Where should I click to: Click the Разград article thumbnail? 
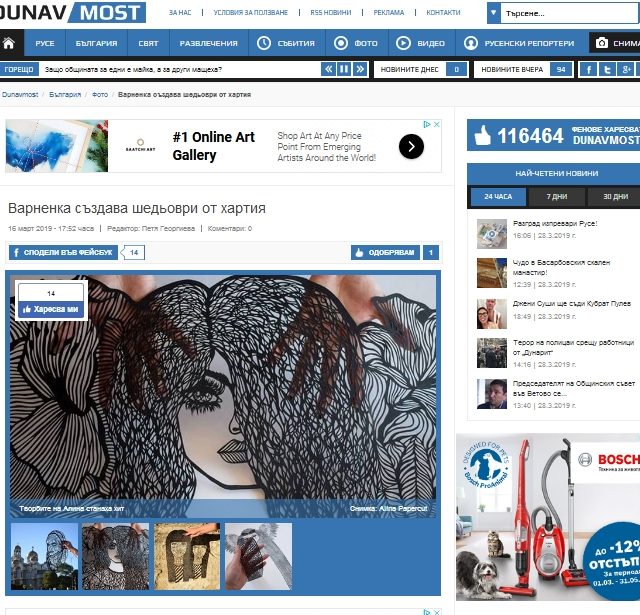click(492, 233)
